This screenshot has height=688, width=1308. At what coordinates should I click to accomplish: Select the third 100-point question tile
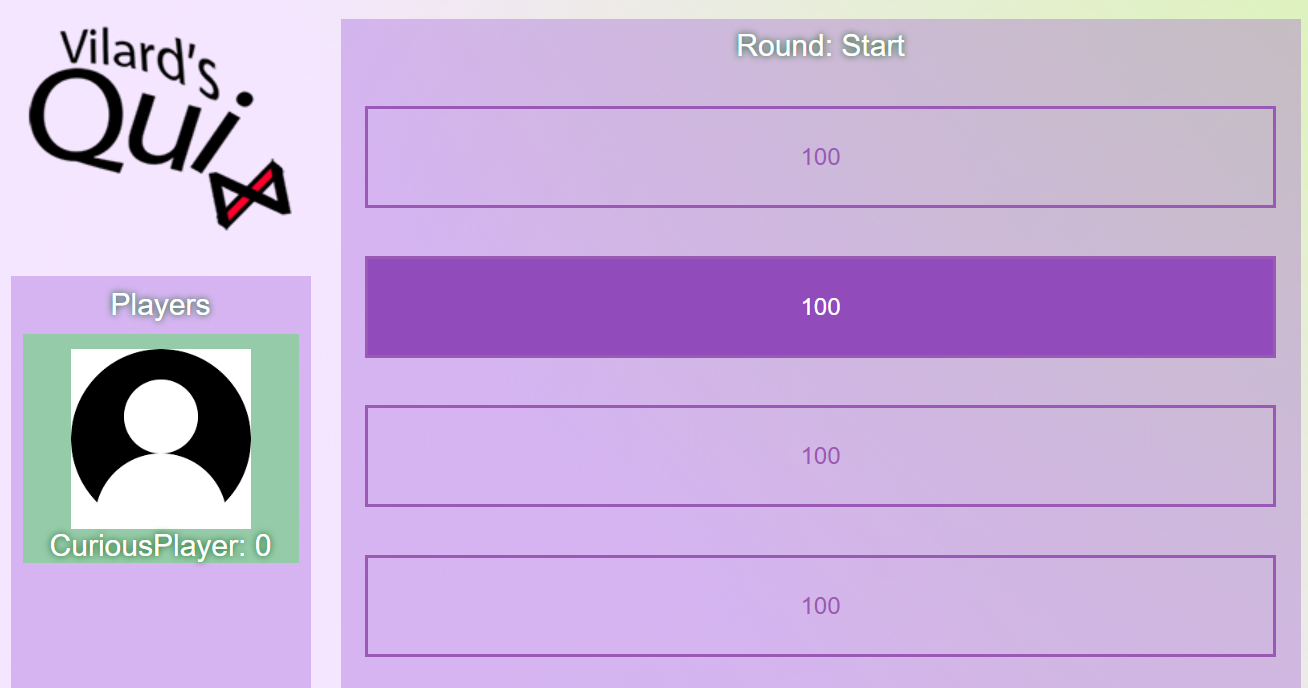pos(820,456)
